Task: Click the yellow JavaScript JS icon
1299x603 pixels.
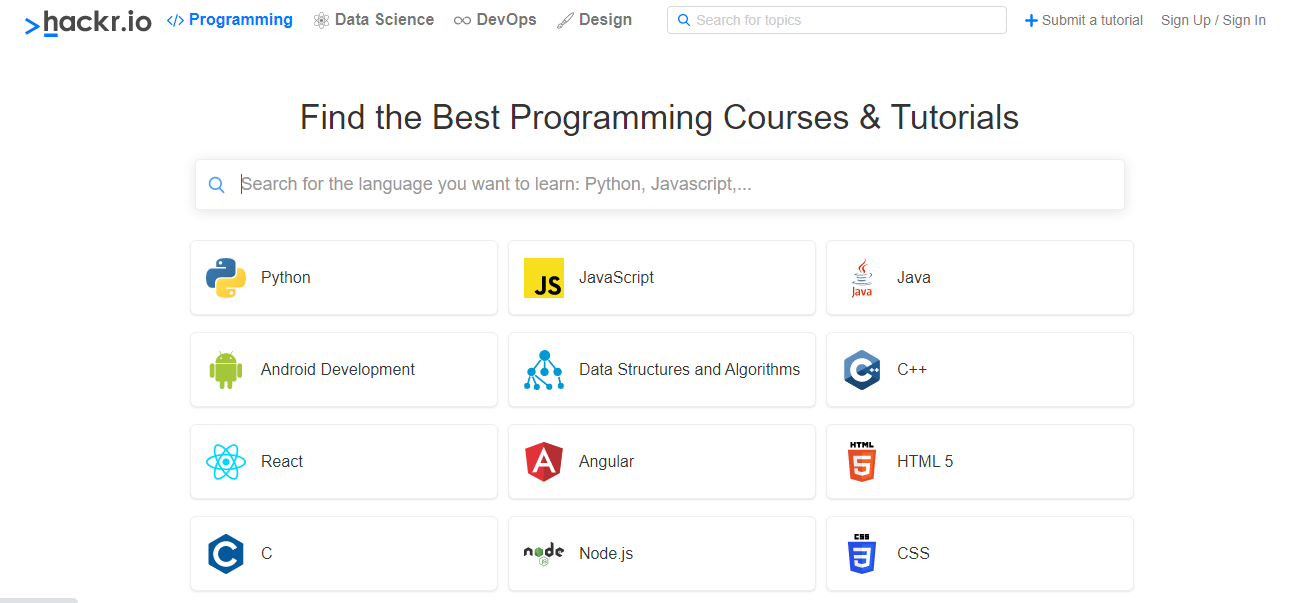Action: point(544,278)
